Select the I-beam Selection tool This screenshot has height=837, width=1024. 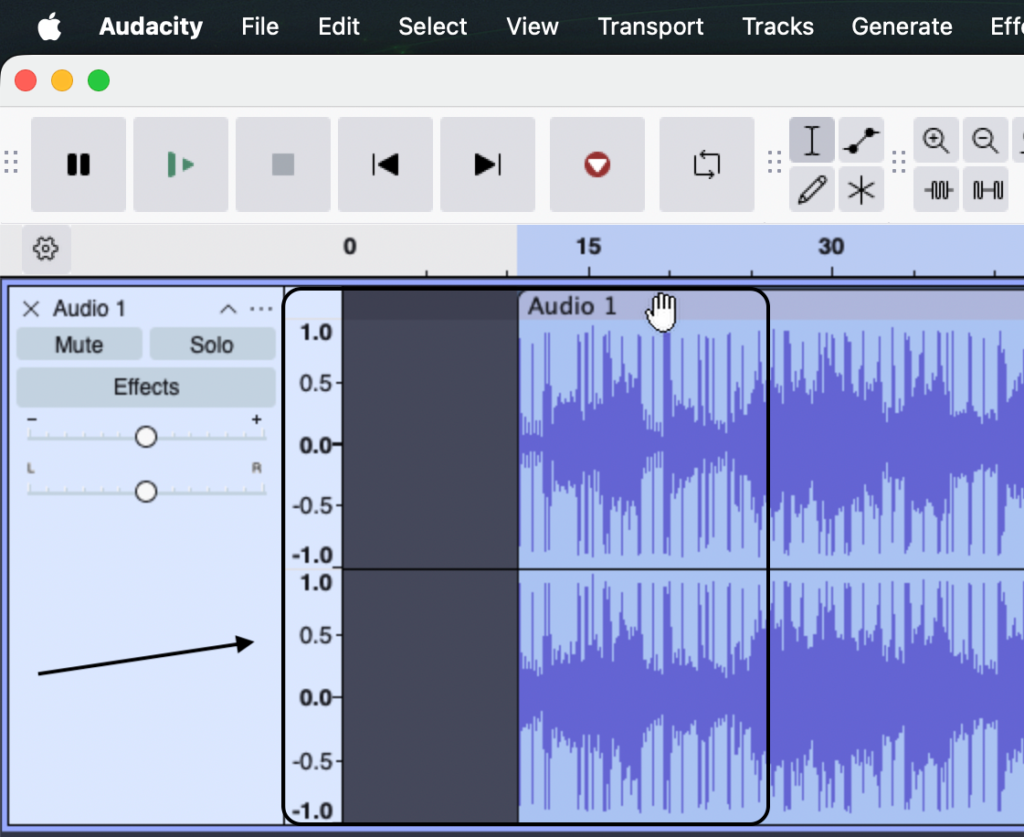812,141
